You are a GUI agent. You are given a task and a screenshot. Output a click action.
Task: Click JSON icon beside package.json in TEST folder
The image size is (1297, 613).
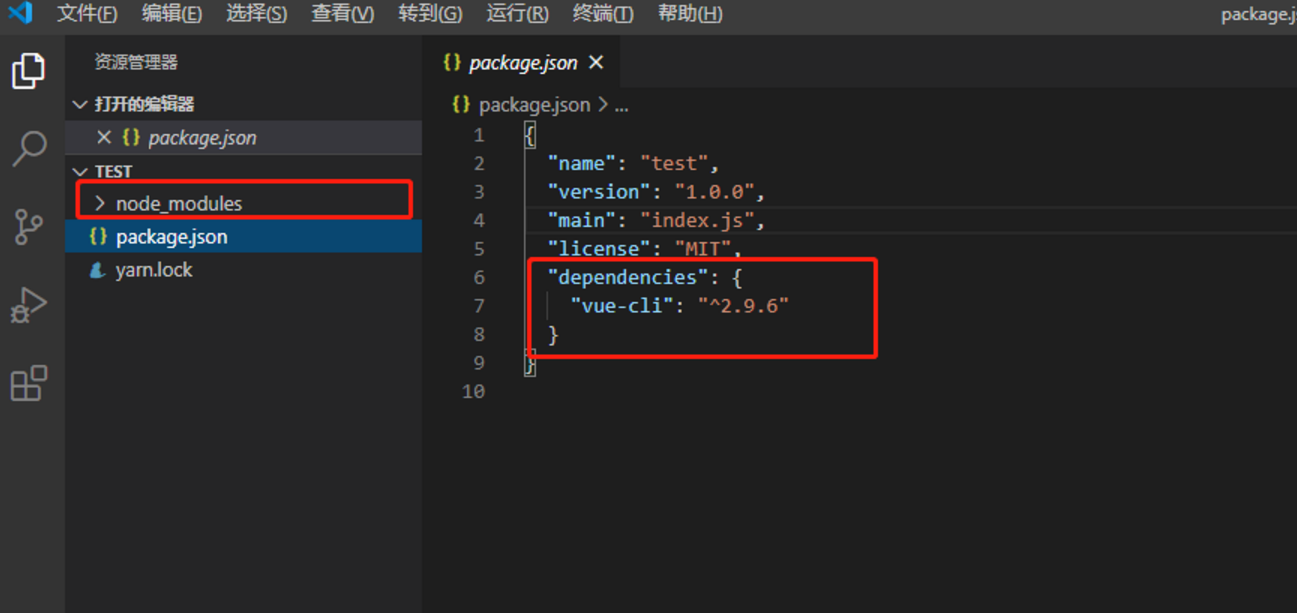pyautogui.click(x=98, y=237)
